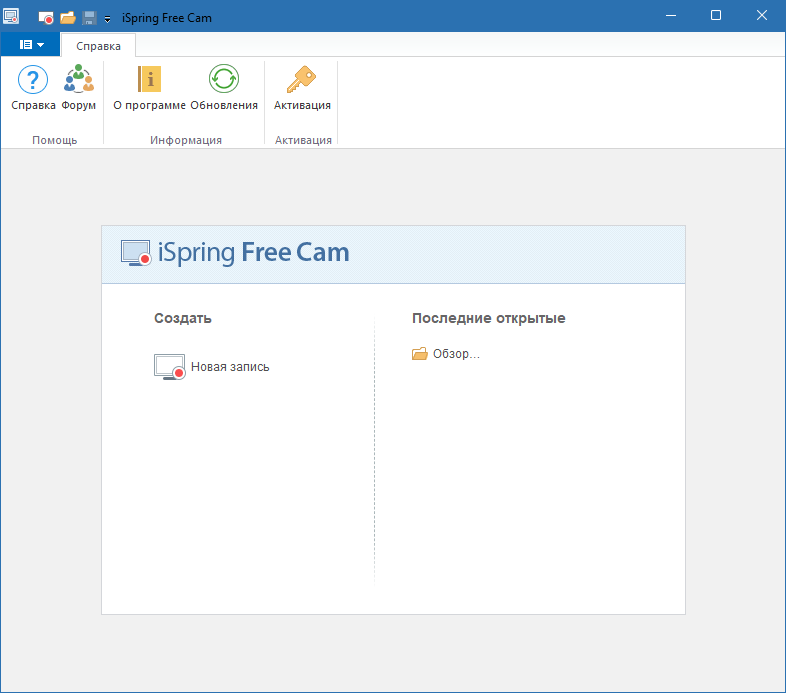Open file via quick access folder icon
The image size is (786, 693).
pos(68,18)
